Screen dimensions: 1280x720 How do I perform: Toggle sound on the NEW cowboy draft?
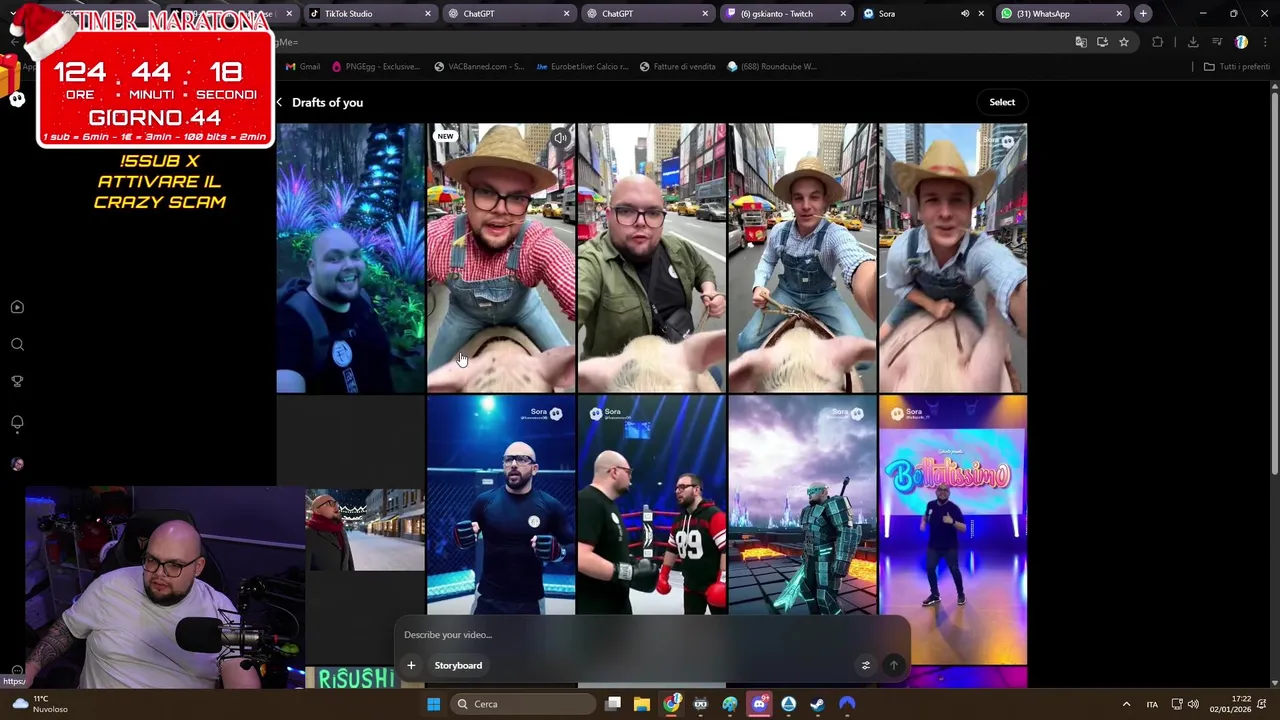pyautogui.click(x=561, y=137)
